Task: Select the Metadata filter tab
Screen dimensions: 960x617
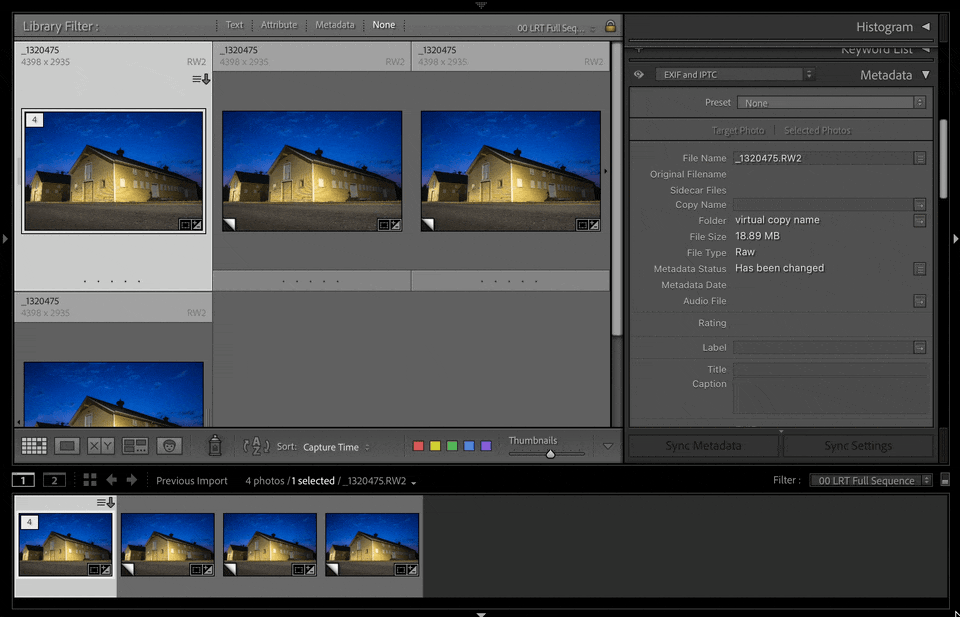Action: click(x=334, y=25)
